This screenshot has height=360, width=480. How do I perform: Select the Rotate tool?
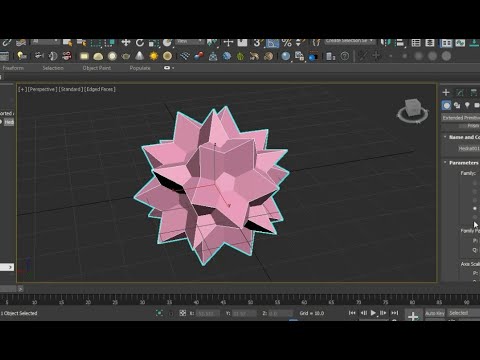click(x=140, y=42)
